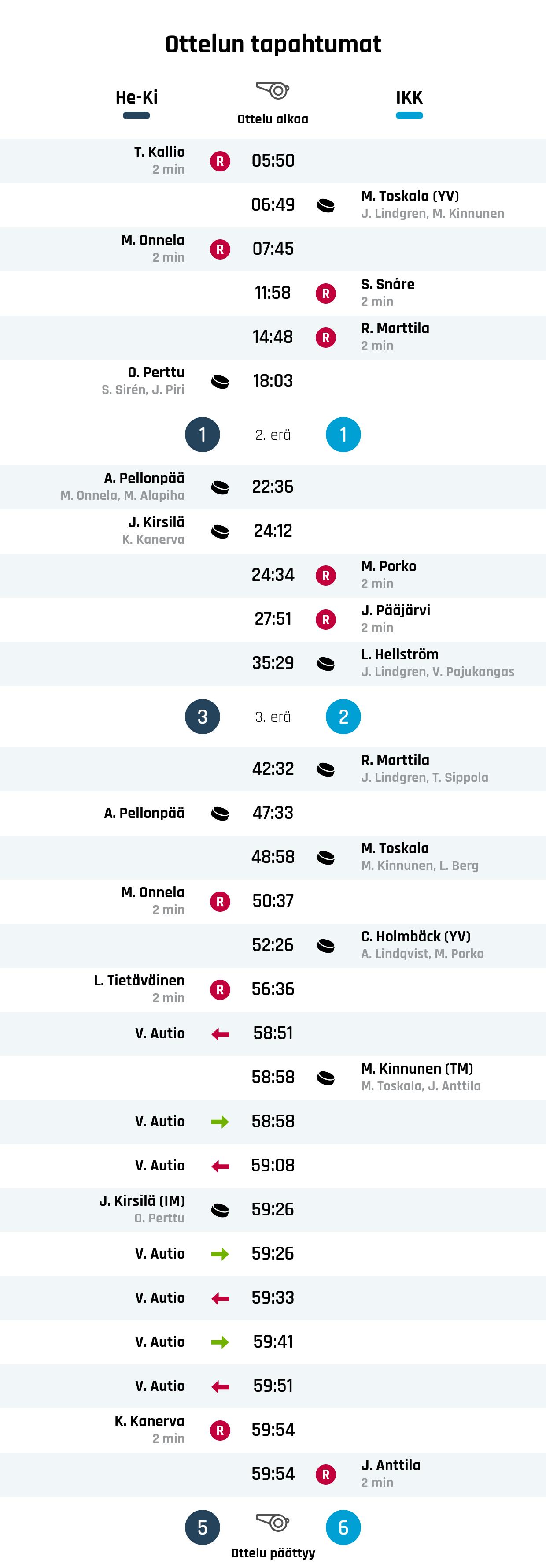This screenshot has width=546, height=1568.
Task: Click scorer name M. Toskala (YV)
Action: point(410,196)
